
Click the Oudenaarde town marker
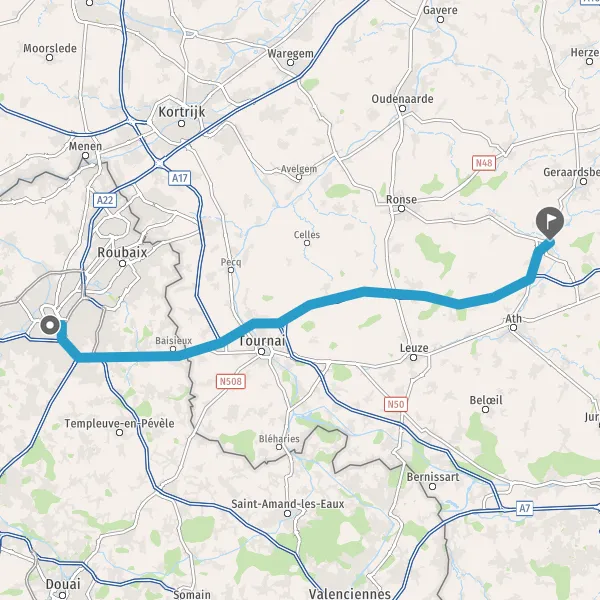coord(402,108)
